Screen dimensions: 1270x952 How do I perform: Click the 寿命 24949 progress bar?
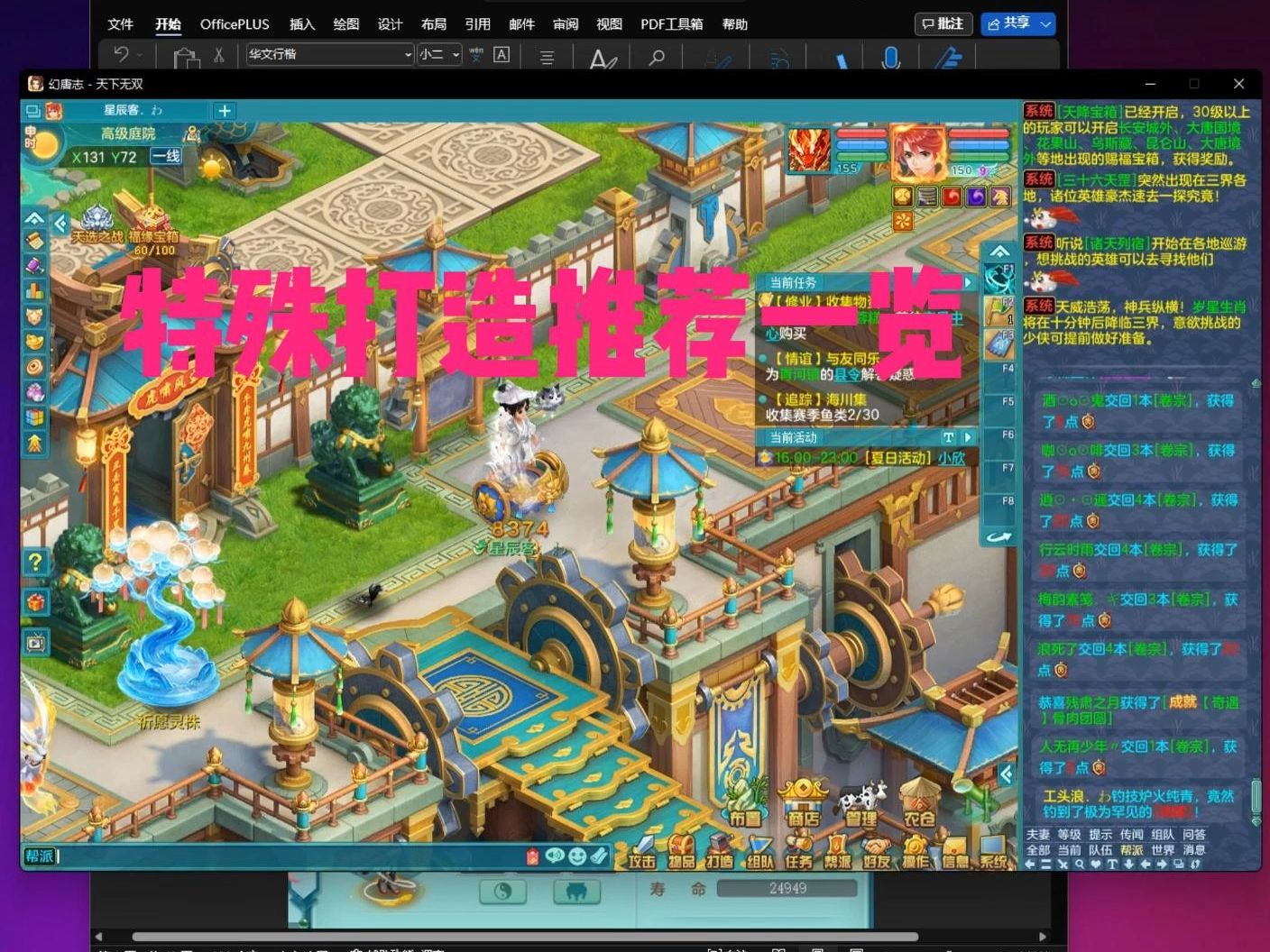tap(787, 889)
